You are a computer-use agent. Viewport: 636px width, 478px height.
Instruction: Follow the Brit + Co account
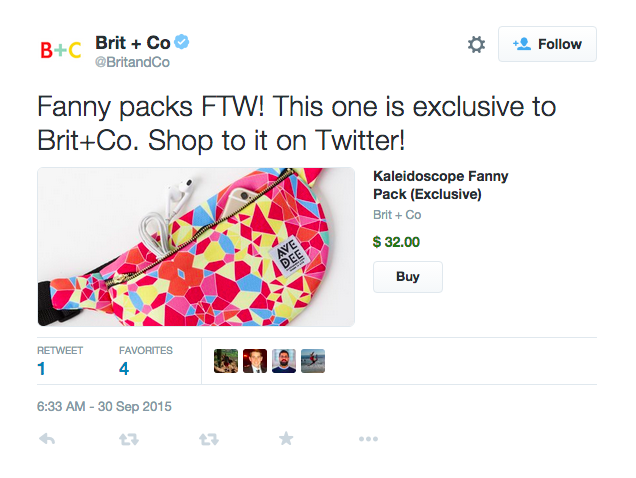click(547, 44)
